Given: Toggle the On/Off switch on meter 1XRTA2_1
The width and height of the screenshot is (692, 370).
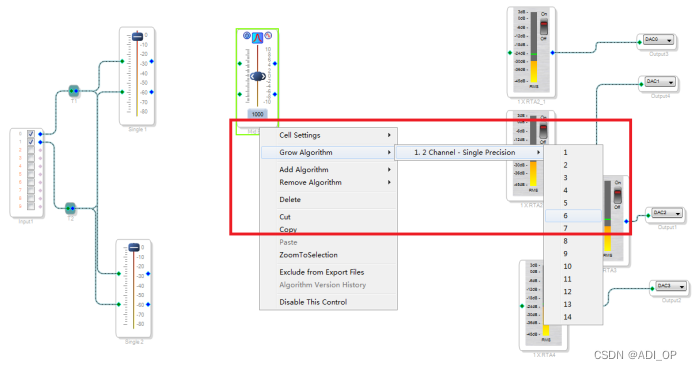Looking at the screenshot, I should click(544, 27).
